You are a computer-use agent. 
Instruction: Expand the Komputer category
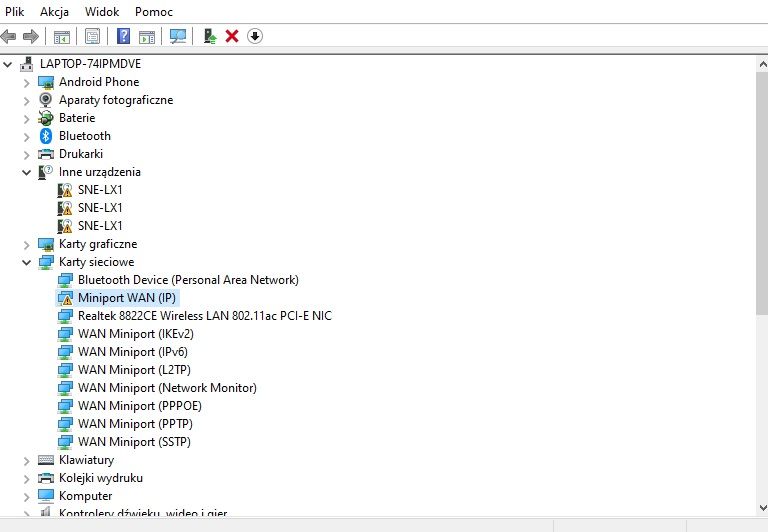point(26,497)
